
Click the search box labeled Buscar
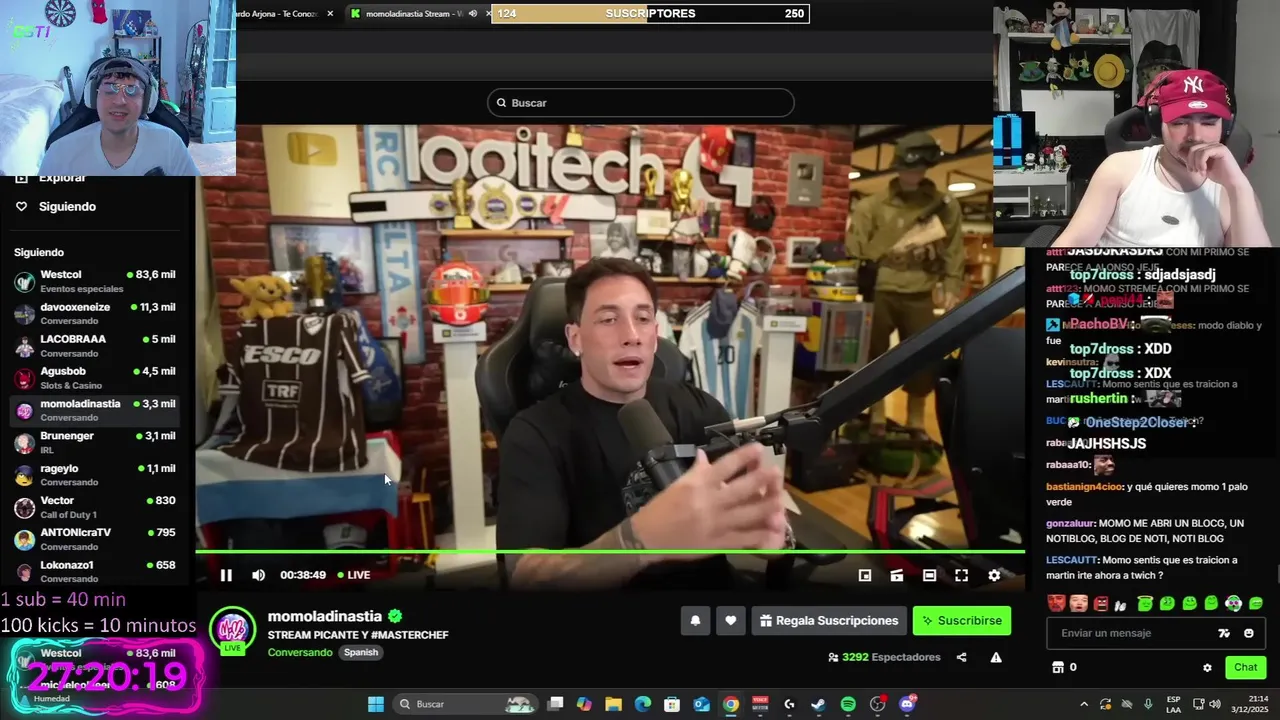(x=641, y=103)
